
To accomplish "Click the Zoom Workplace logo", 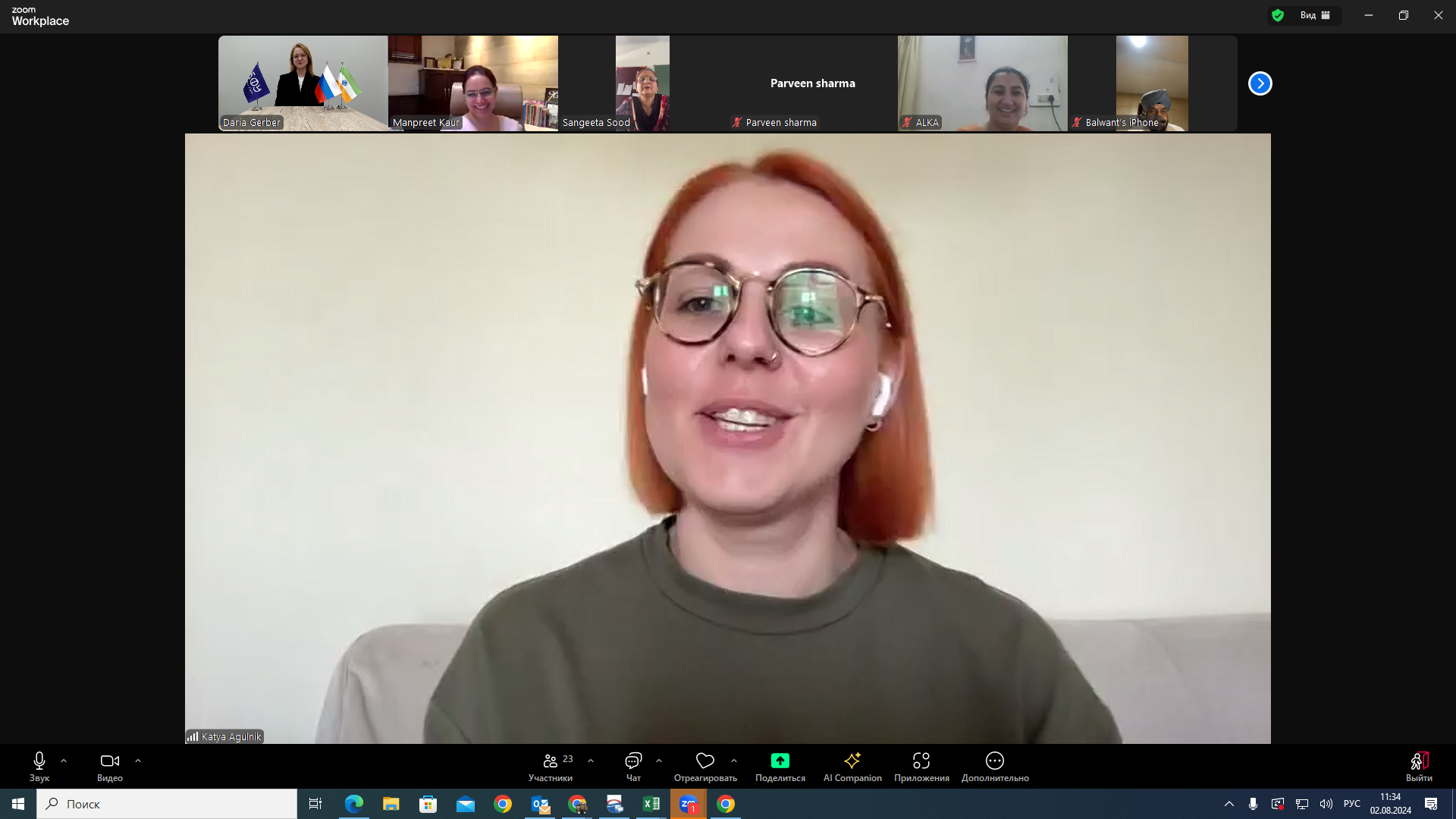I will [x=40, y=16].
